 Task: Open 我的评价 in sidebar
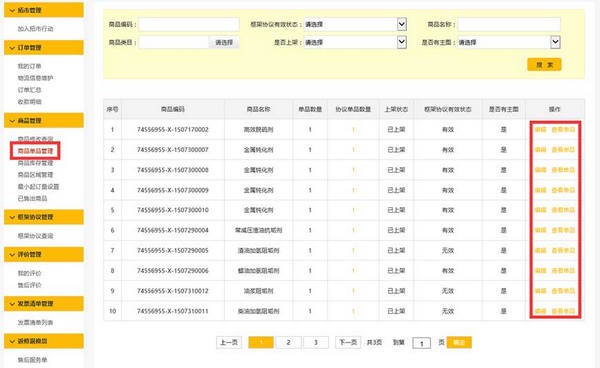(x=29, y=273)
